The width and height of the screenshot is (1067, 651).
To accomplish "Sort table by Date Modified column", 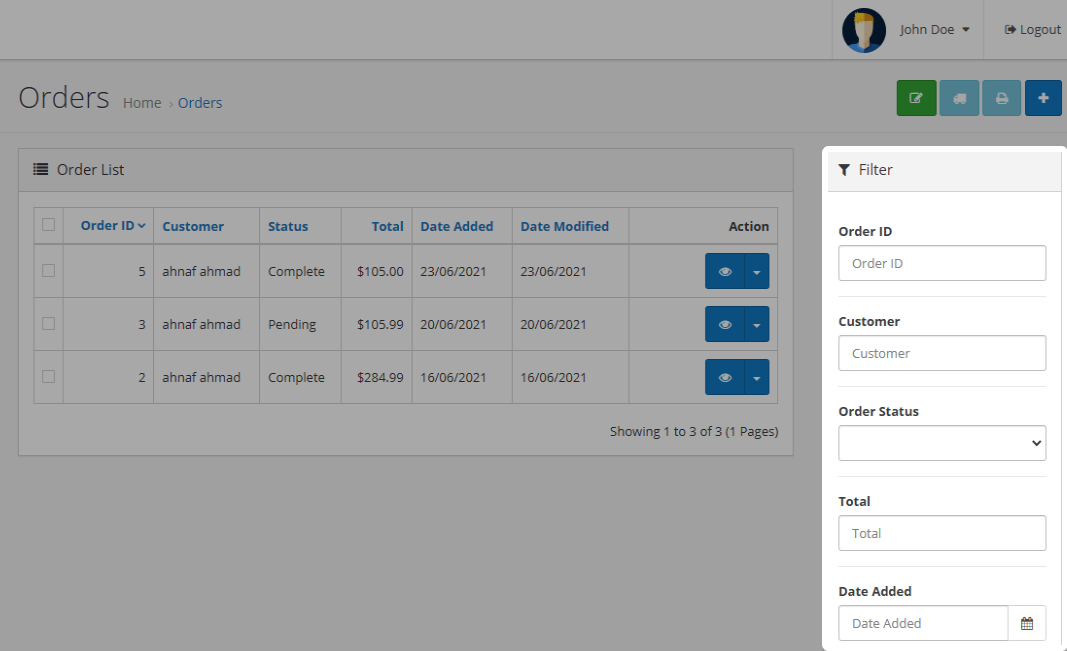I will coord(564,226).
